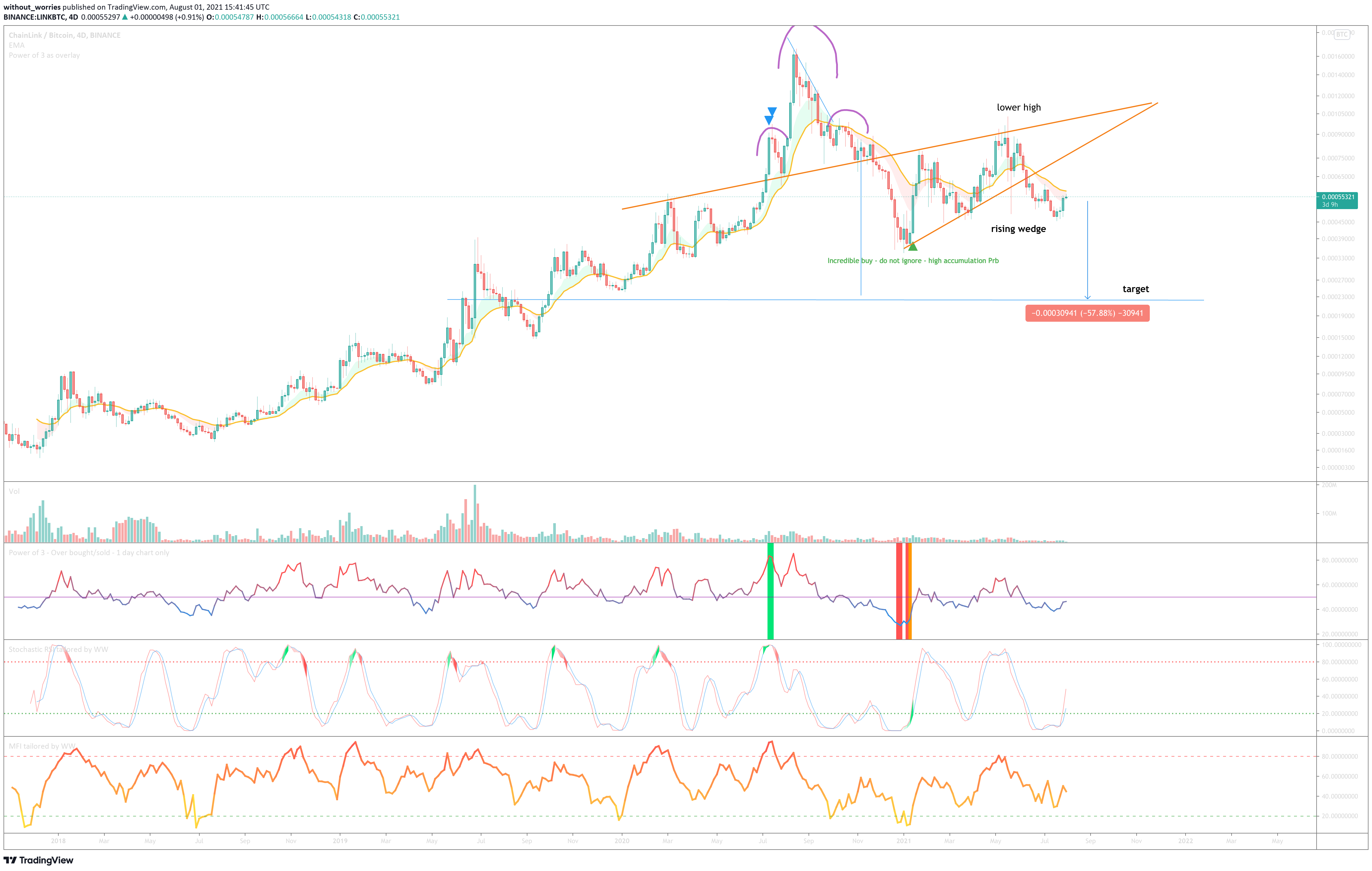Open the without_worries author name
Image resolution: width=1372 pixels, height=871 pixels.
(32, 7)
